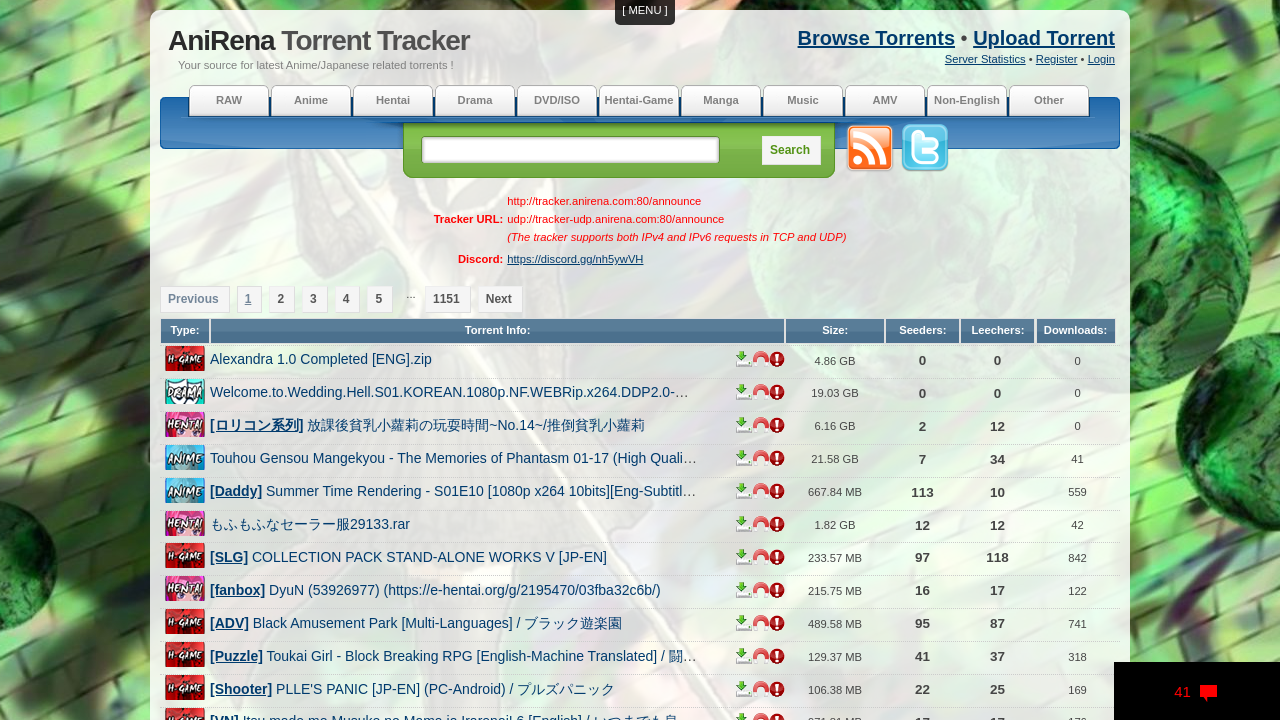The height and width of the screenshot is (720, 1280).
Task: Jump to last page 1151
Action: coord(446,299)
